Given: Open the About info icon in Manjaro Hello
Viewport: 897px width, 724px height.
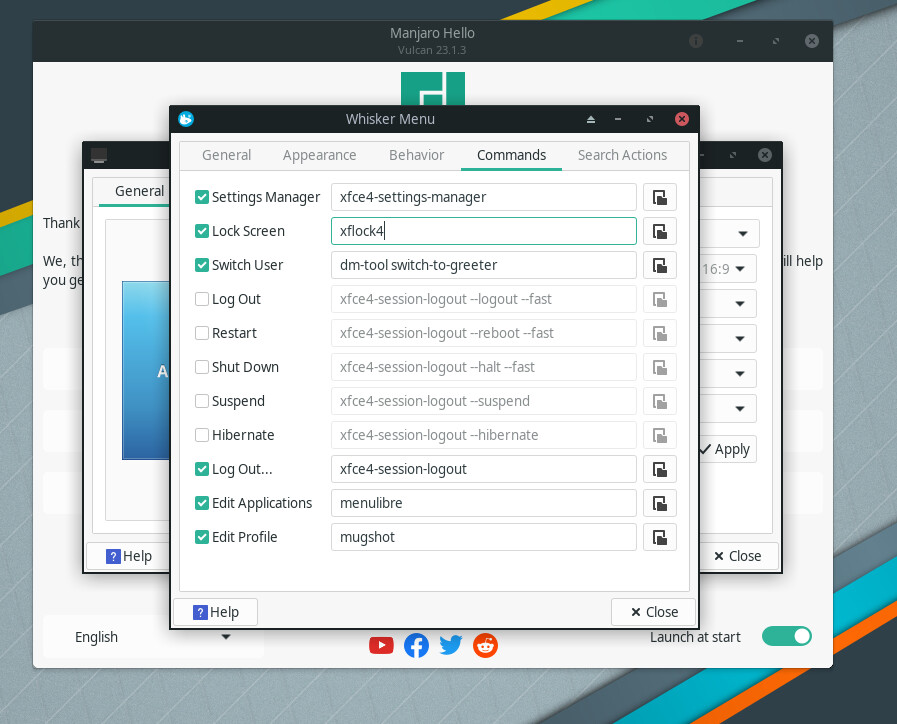Looking at the screenshot, I should [x=696, y=41].
